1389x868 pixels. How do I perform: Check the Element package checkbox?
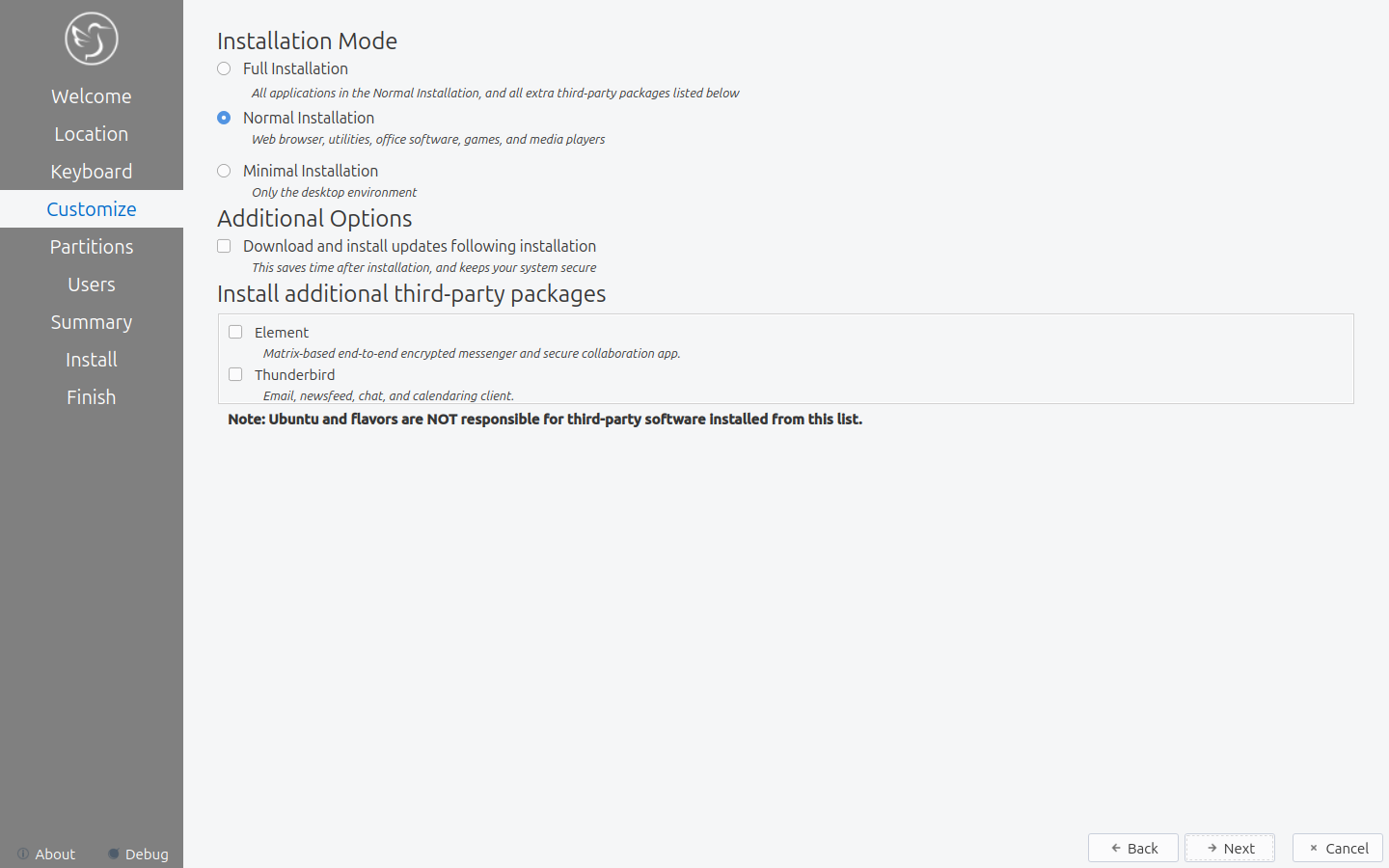click(235, 332)
